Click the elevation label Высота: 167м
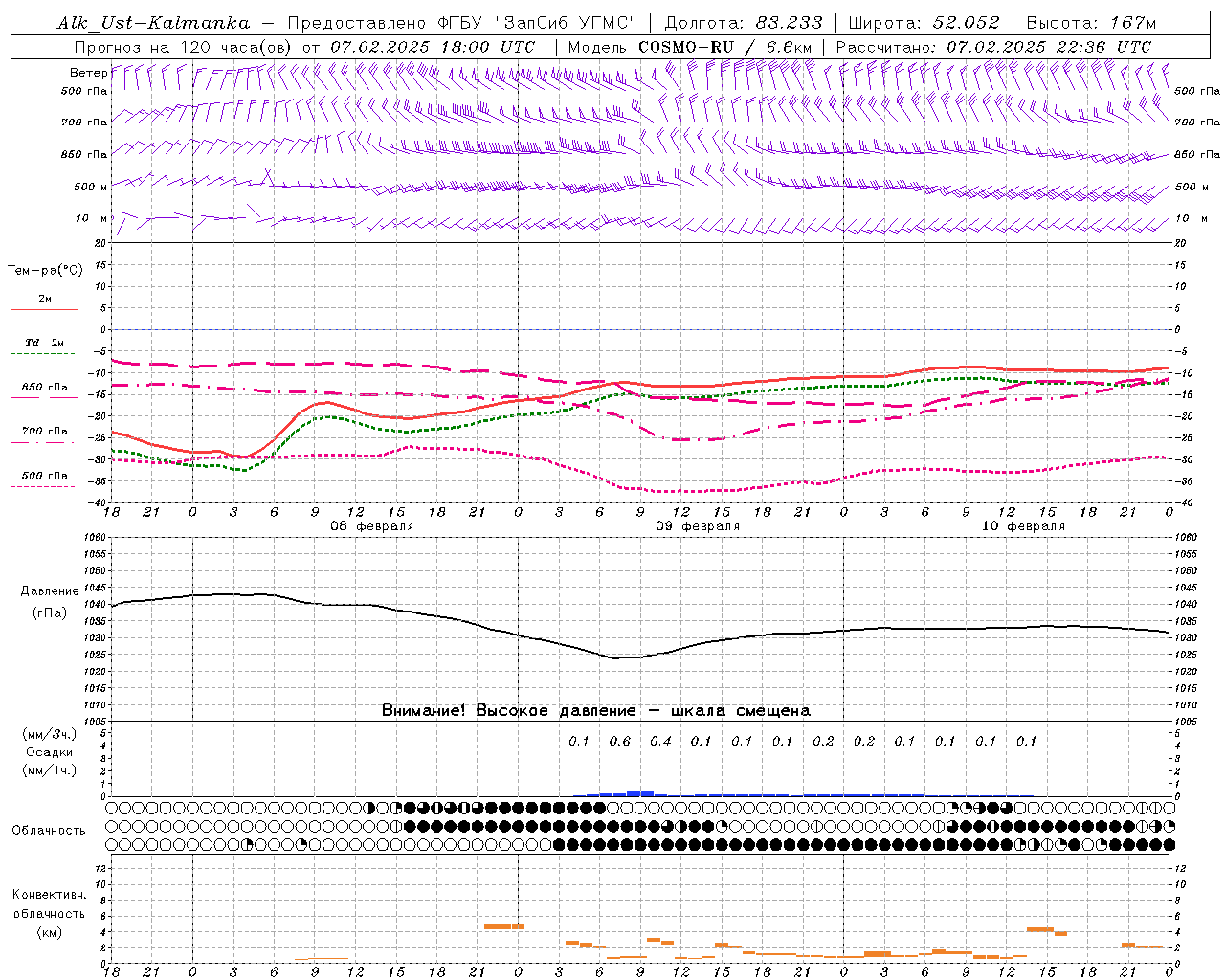The width and height of the screenshot is (1225, 980). click(x=1091, y=23)
